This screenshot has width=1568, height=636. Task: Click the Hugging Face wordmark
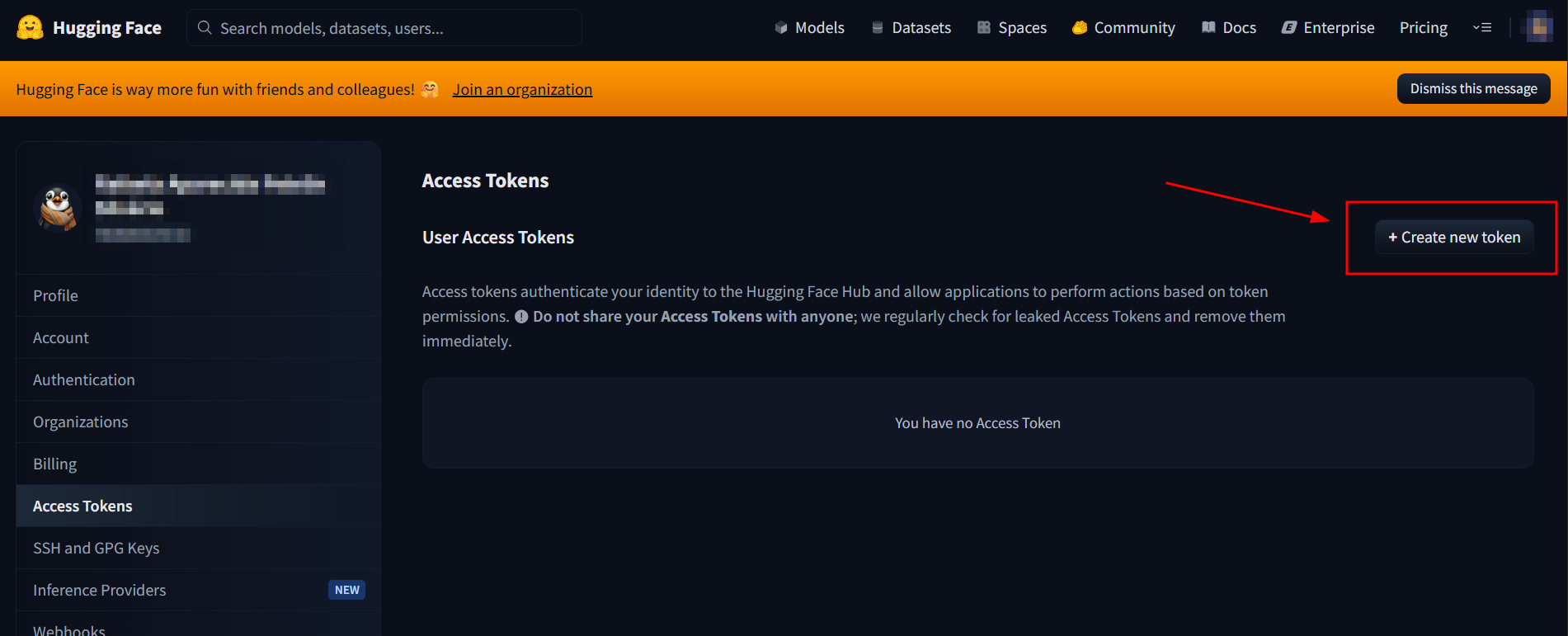click(x=107, y=28)
